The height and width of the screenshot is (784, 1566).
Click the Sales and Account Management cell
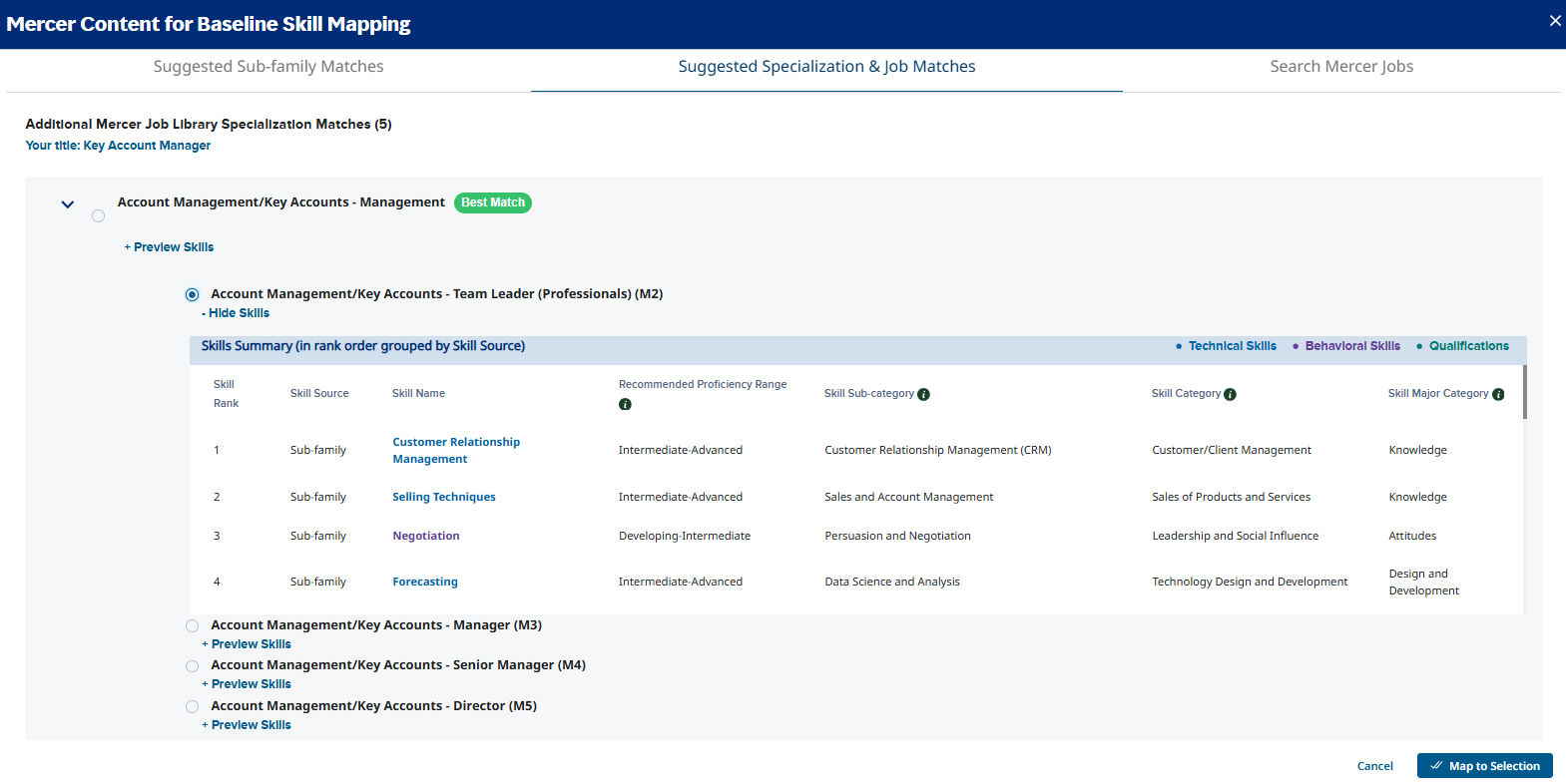click(908, 497)
